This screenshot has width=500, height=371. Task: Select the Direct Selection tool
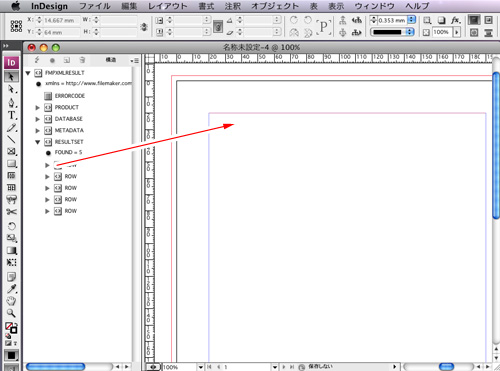pyautogui.click(x=11, y=89)
